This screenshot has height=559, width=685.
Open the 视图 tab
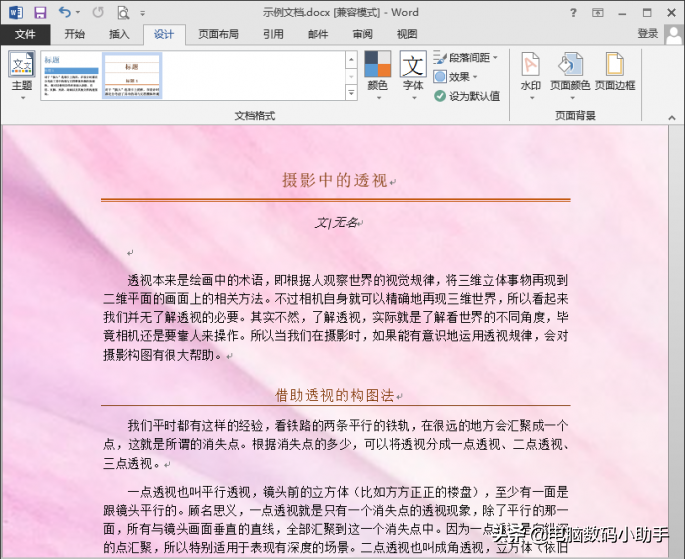pyautogui.click(x=407, y=34)
